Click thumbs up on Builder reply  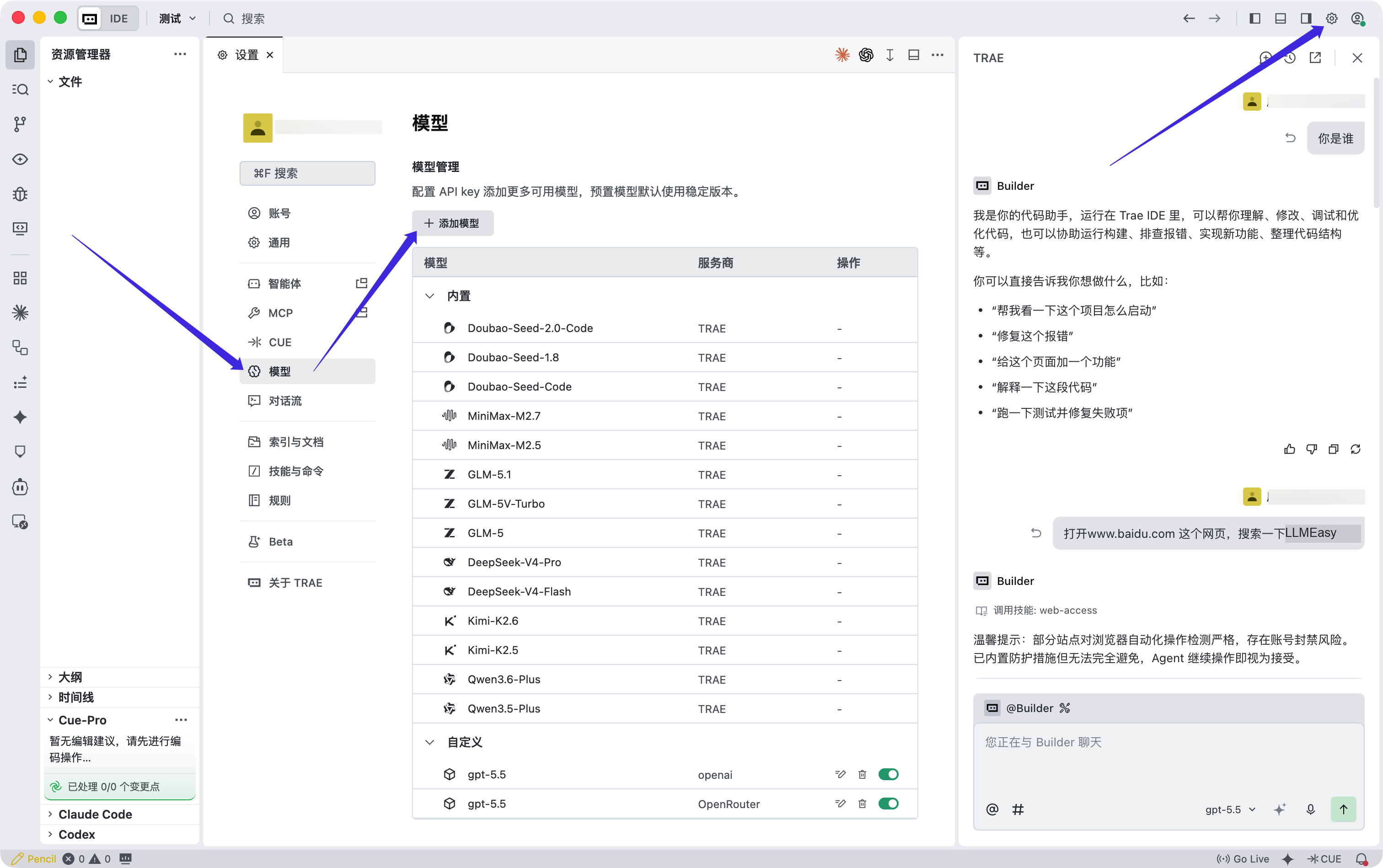point(1289,449)
